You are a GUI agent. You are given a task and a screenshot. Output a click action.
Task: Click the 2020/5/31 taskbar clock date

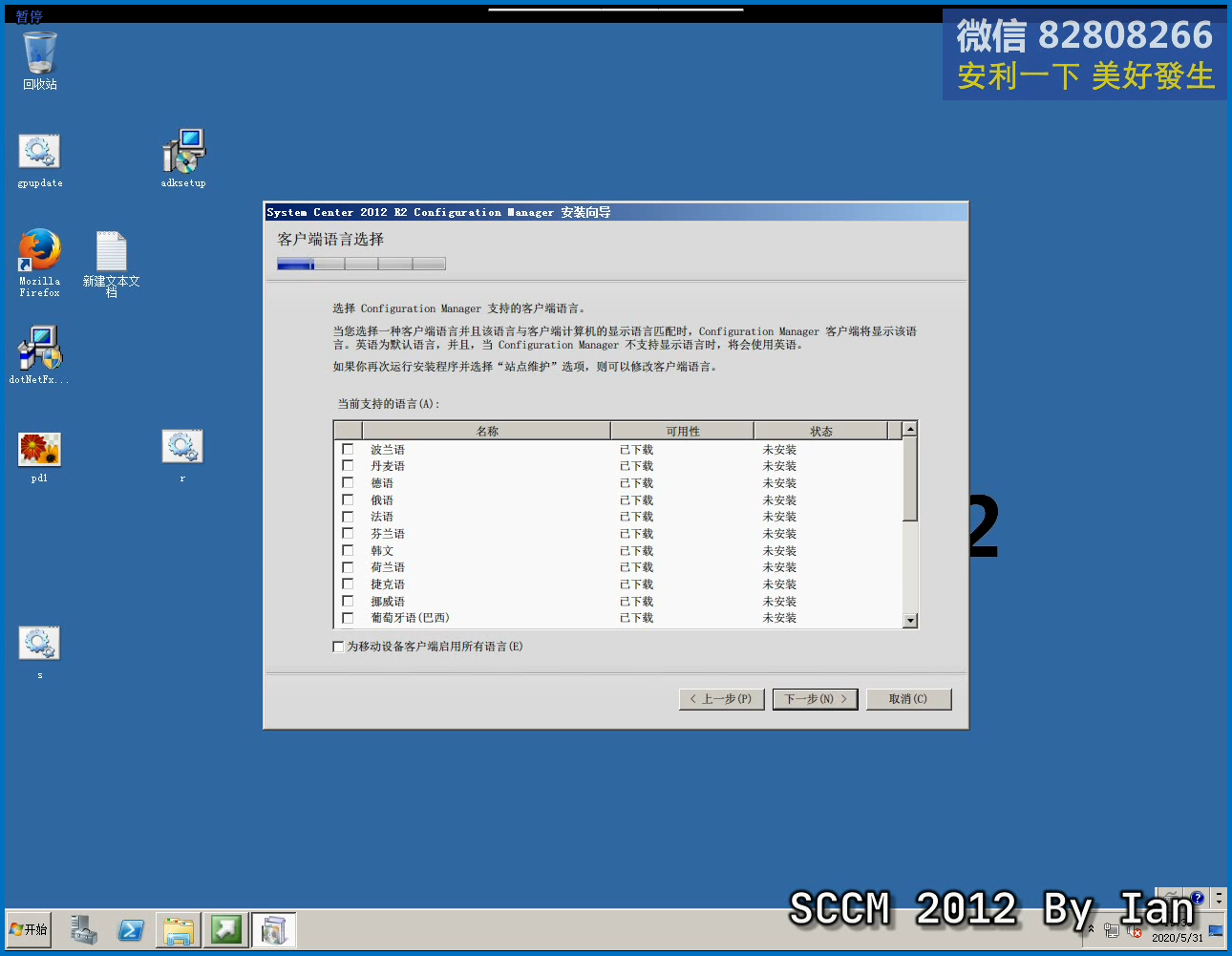click(x=1178, y=938)
